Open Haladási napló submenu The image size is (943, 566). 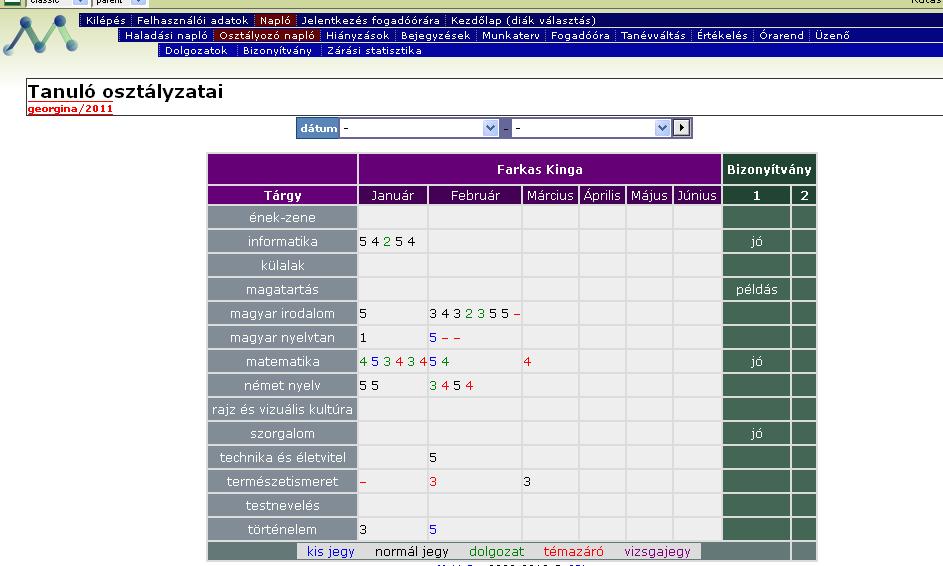click(x=166, y=35)
